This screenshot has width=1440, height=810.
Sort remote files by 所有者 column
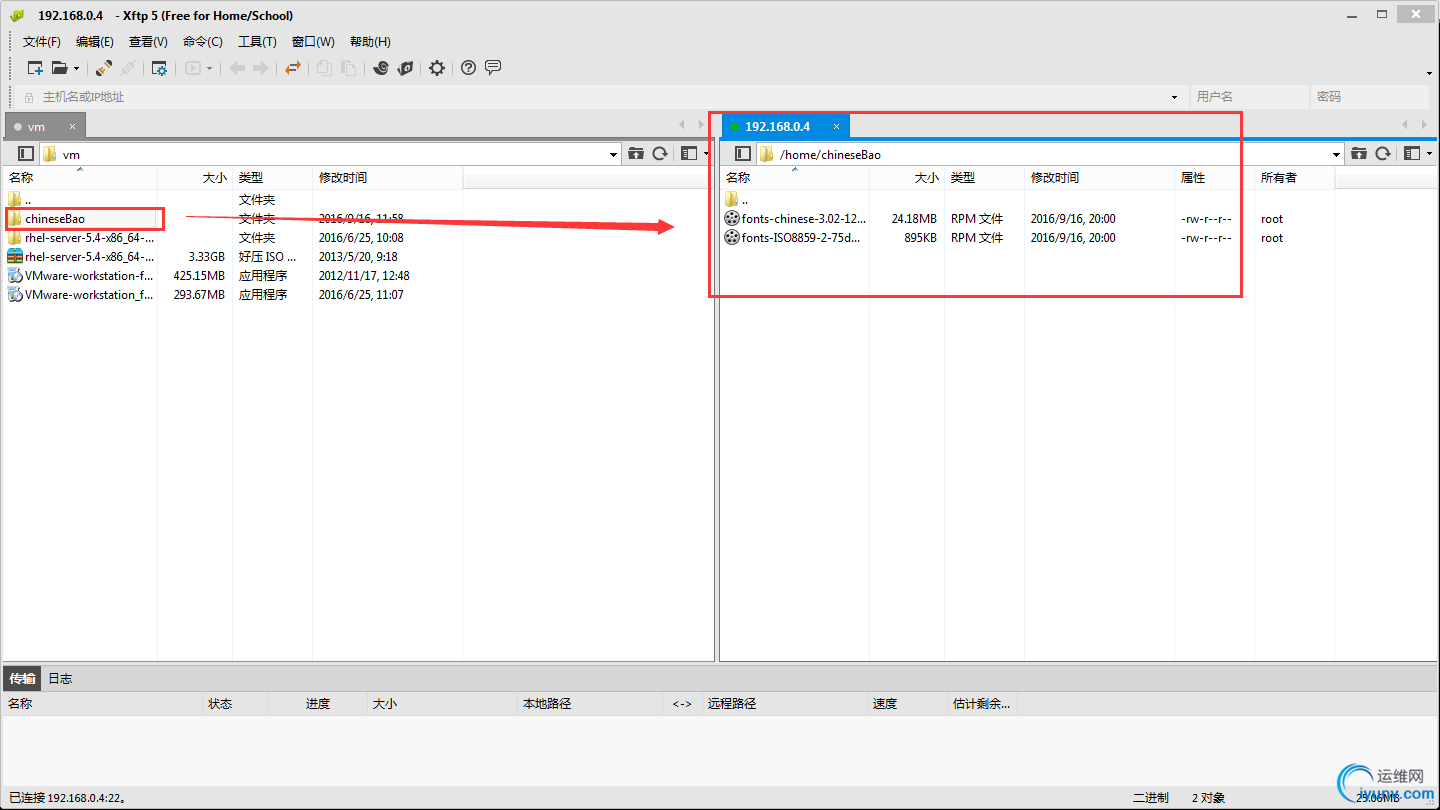point(1294,178)
